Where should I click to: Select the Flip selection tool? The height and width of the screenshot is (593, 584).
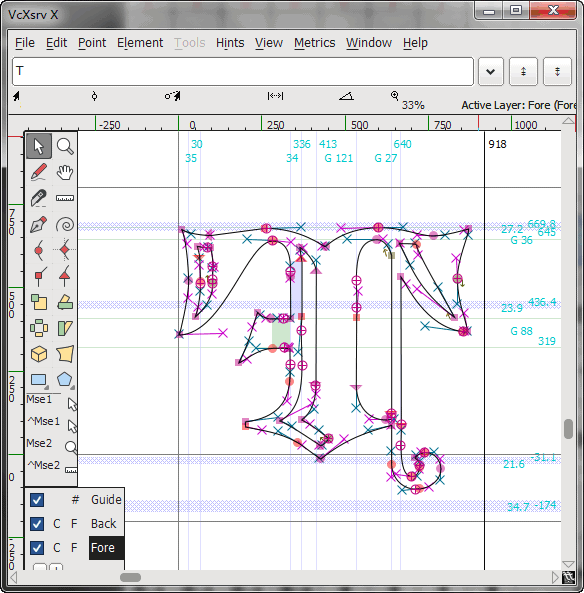[65, 303]
